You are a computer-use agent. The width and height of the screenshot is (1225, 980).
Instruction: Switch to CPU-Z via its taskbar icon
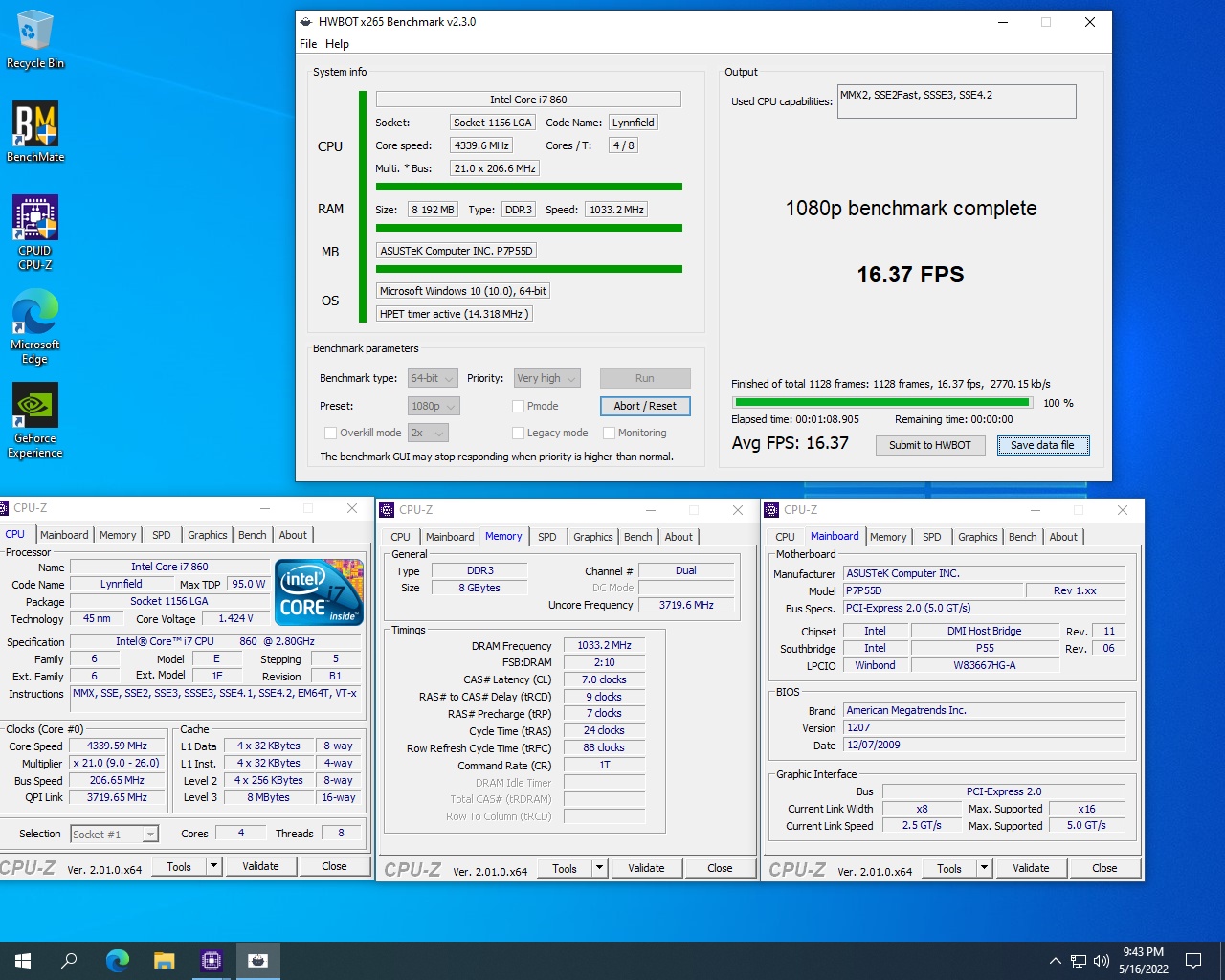[211, 961]
